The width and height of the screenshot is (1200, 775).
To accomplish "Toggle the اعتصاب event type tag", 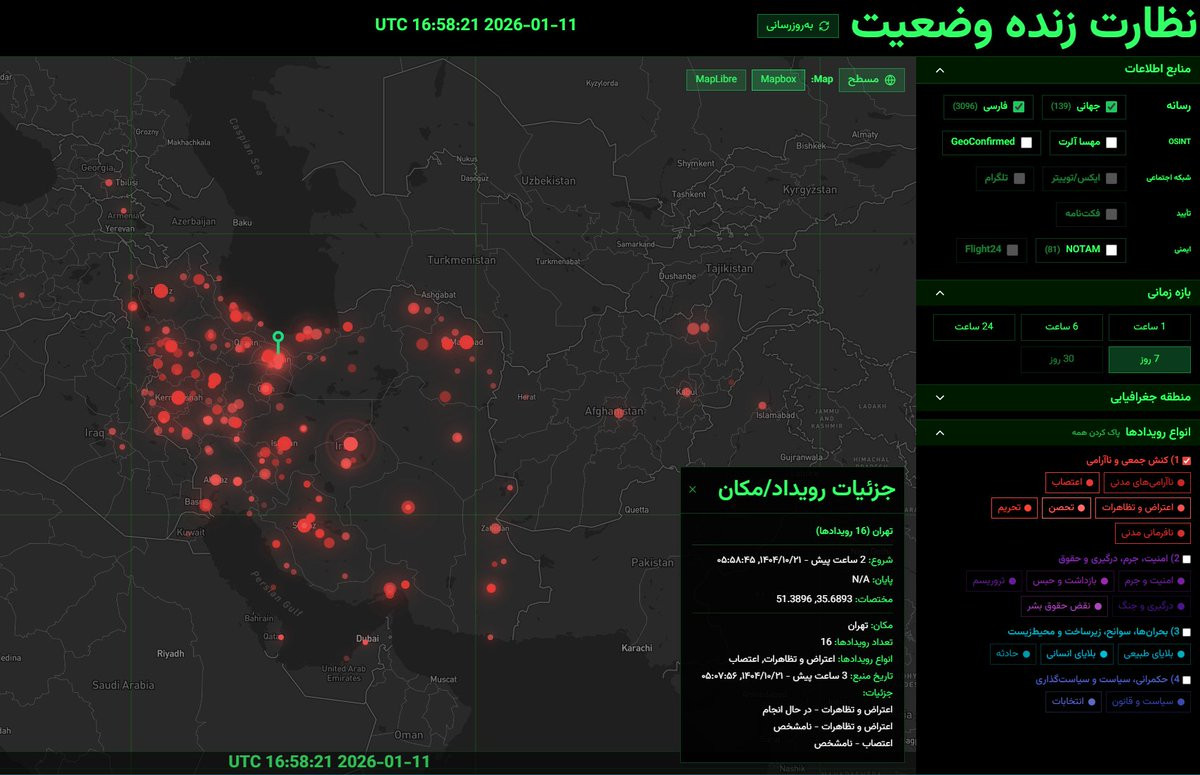I will tap(1072, 483).
